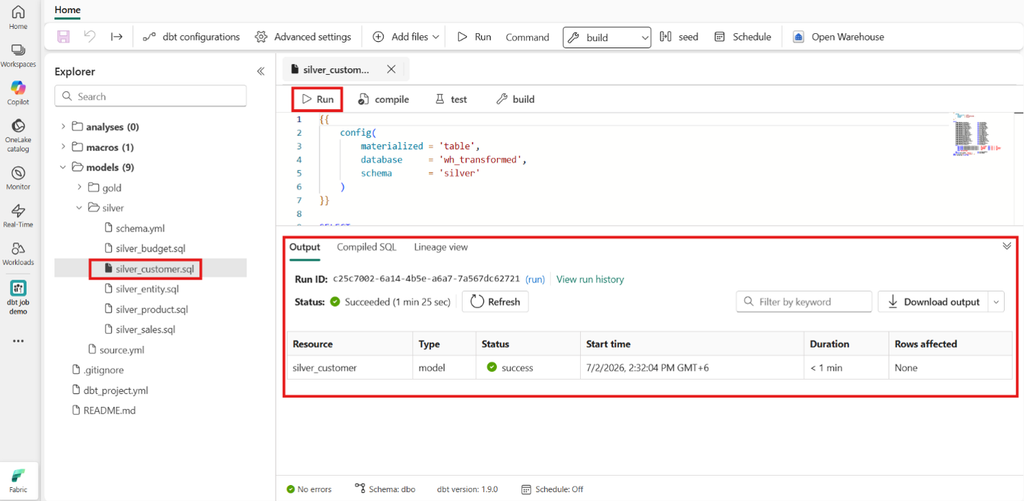The width and height of the screenshot is (1024, 501).
Task: Click No errors in status bar
Action: click(x=309, y=489)
